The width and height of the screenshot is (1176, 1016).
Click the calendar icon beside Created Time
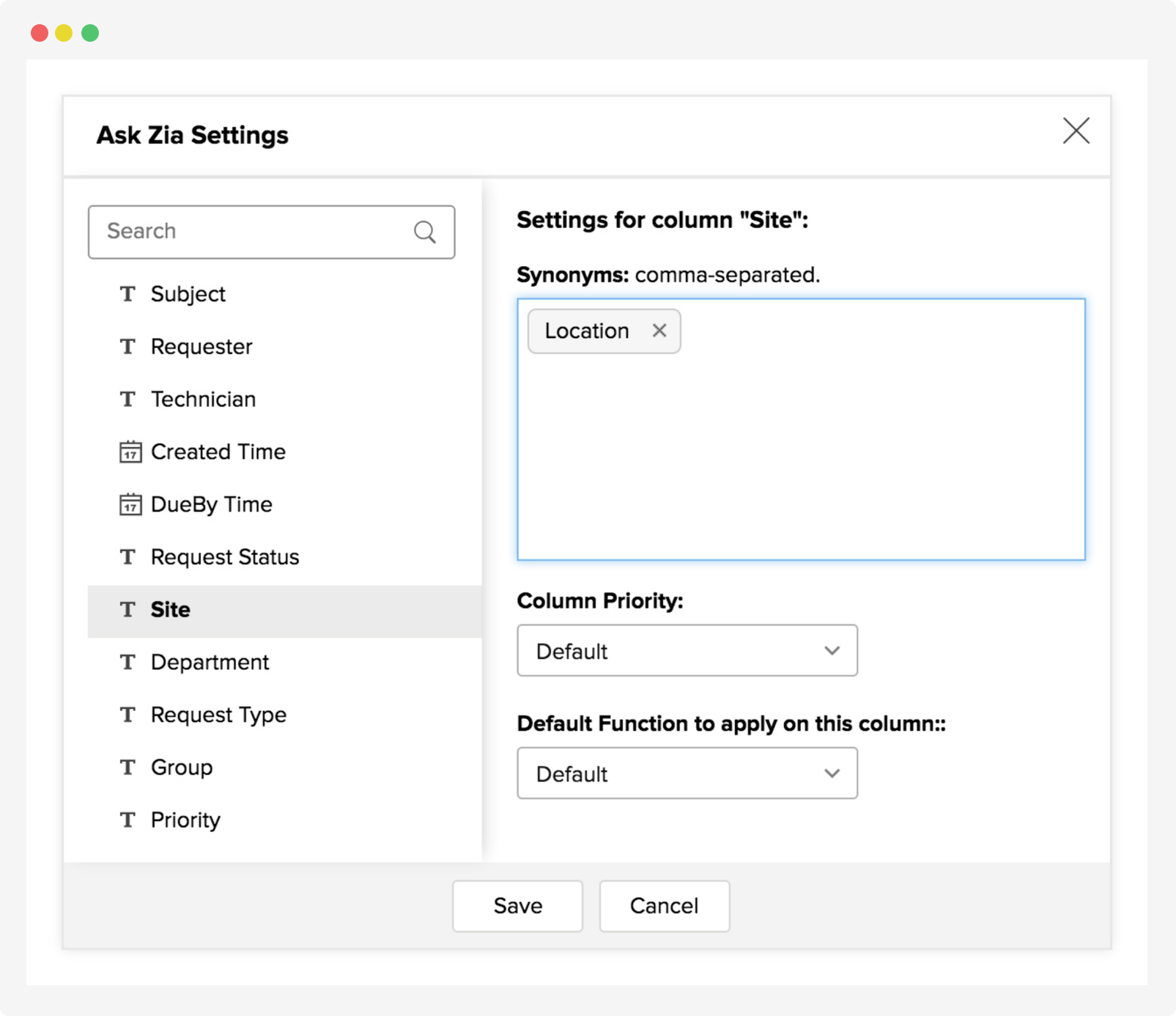130,452
